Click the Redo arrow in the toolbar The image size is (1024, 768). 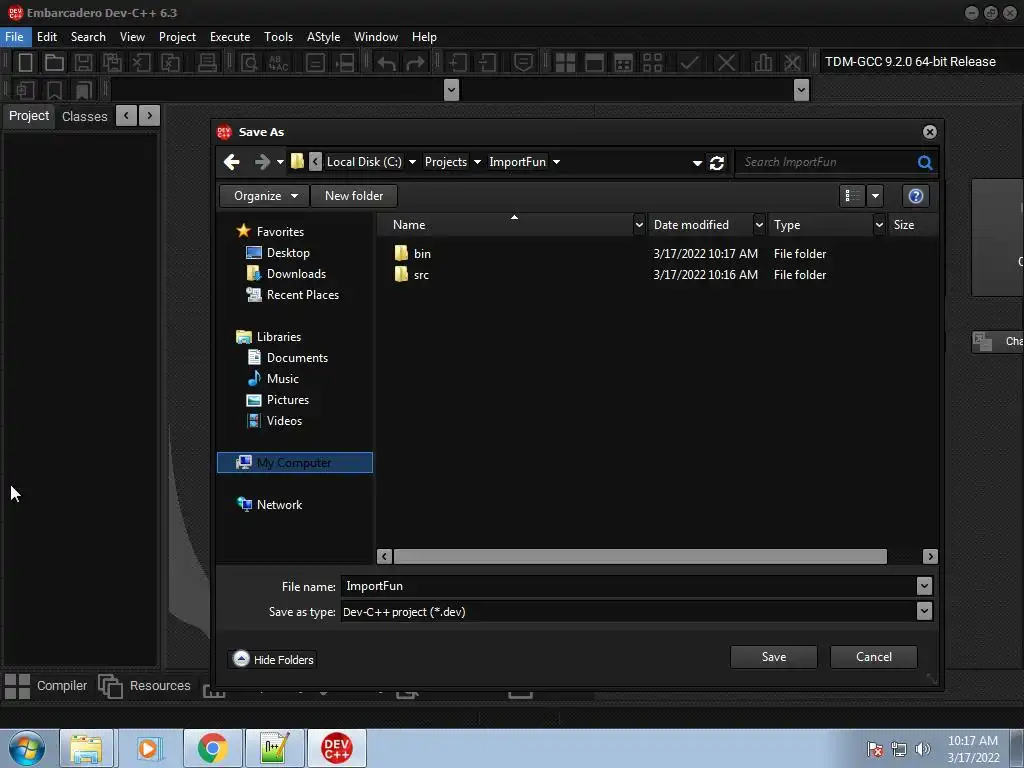(x=415, y=63)
